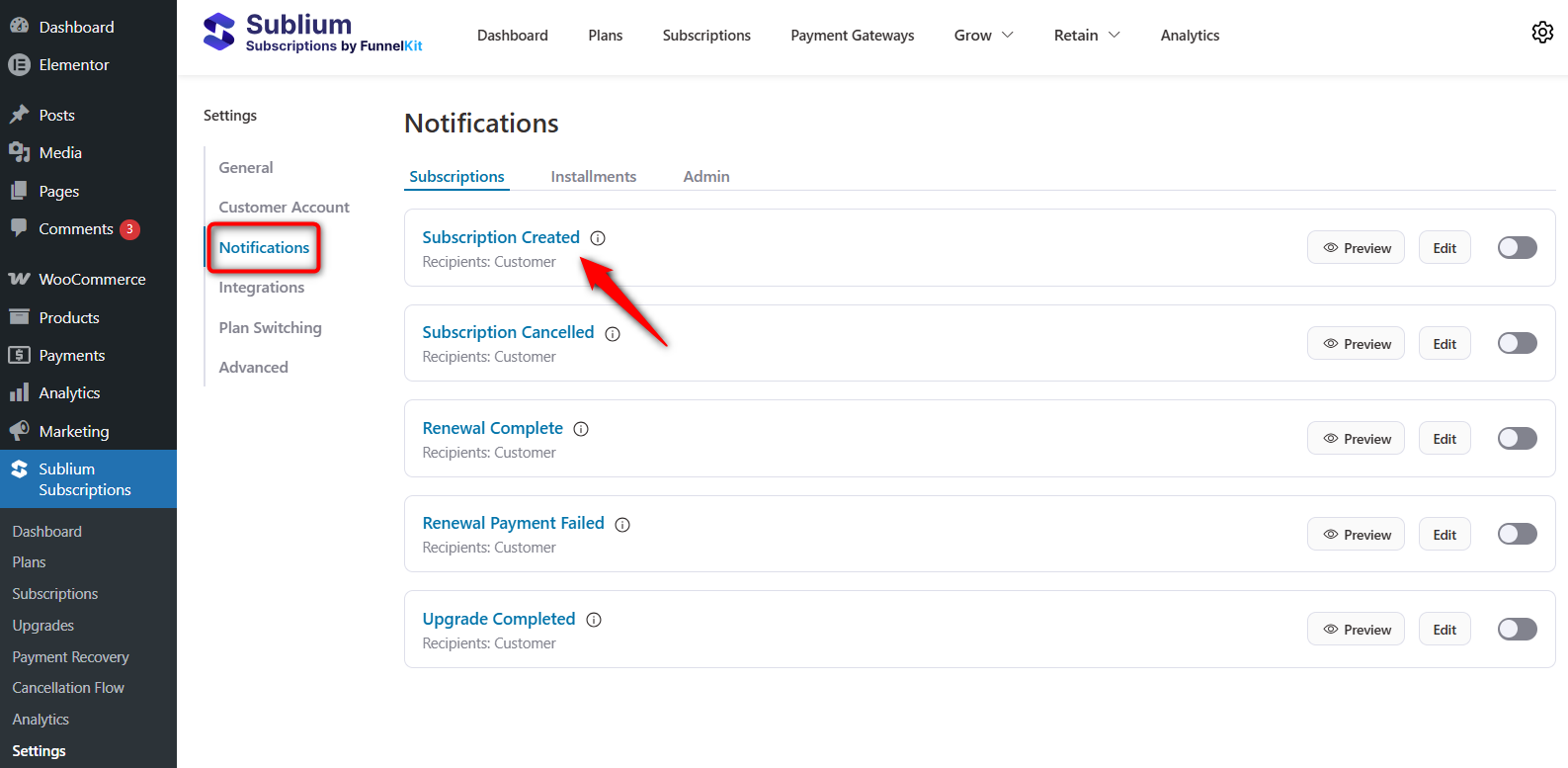
Task: Edit the Upgrade Completed notification
Action: 1444,630
